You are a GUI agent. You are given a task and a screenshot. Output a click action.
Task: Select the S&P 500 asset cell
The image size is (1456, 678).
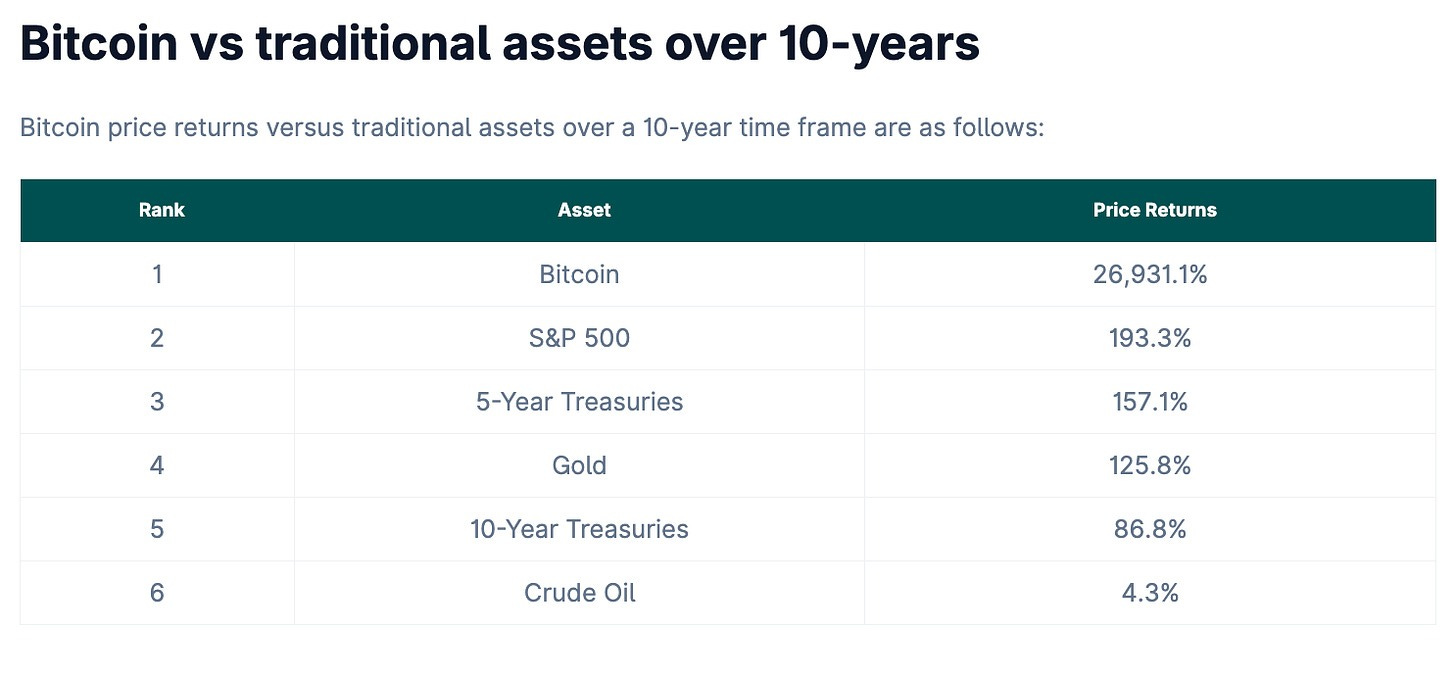[579, 338]
